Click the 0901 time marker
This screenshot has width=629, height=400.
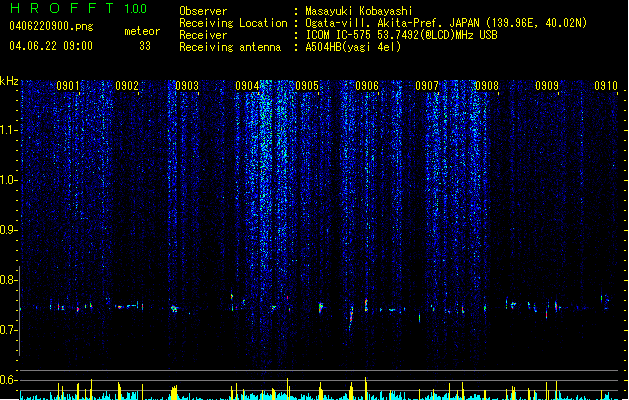pos(67,86)
